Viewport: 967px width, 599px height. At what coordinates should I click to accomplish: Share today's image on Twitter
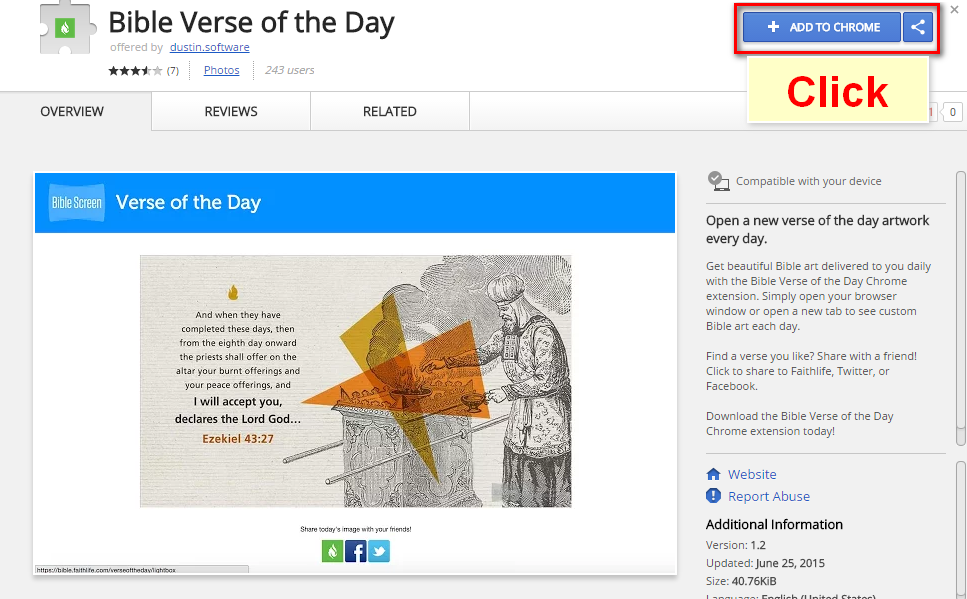tap(378, 551)
